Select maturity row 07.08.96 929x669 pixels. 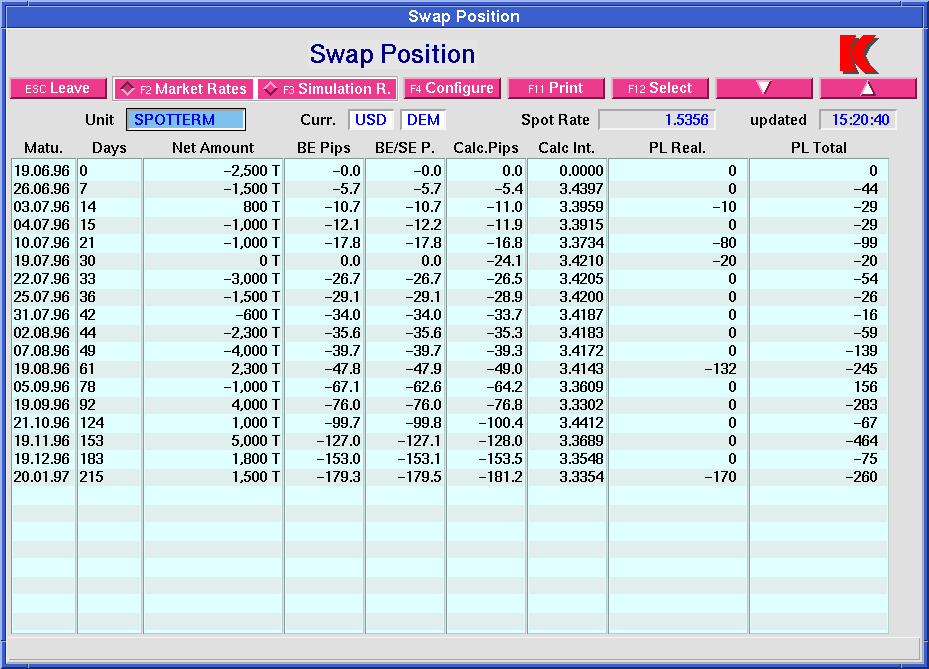tap(450, 351)
